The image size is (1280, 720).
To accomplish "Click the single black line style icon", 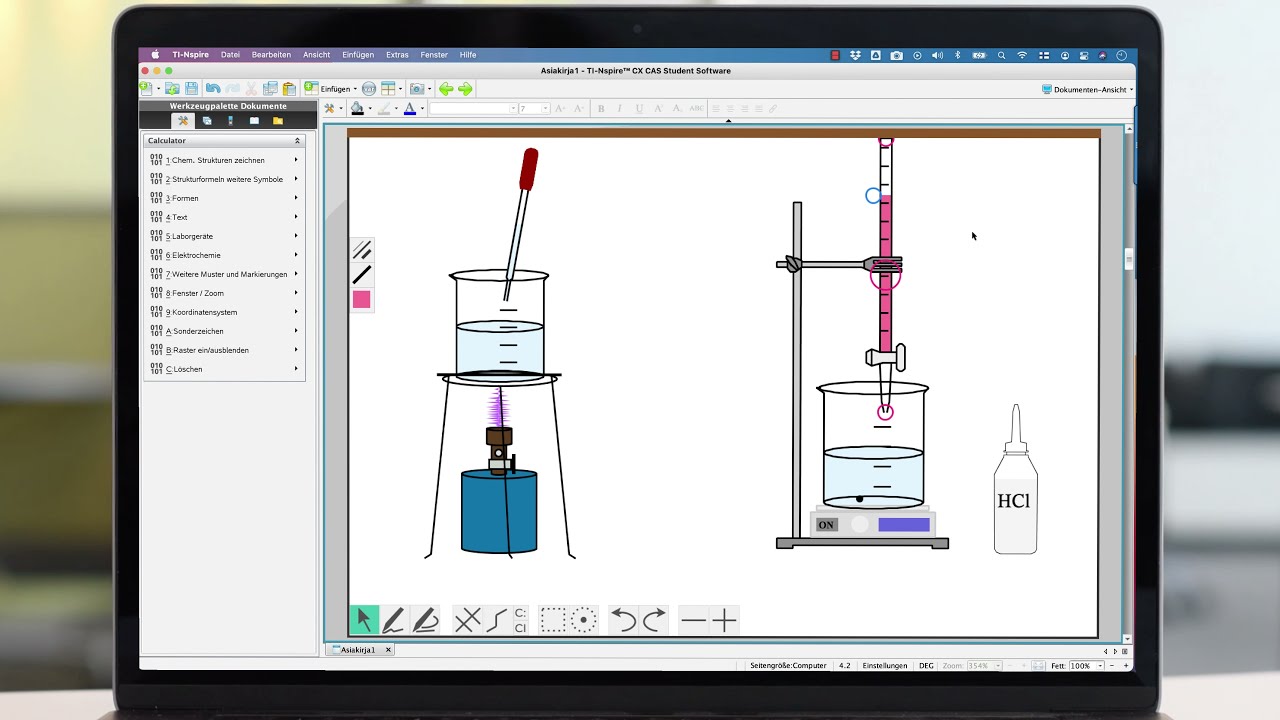I will click(x=362, y=275).
